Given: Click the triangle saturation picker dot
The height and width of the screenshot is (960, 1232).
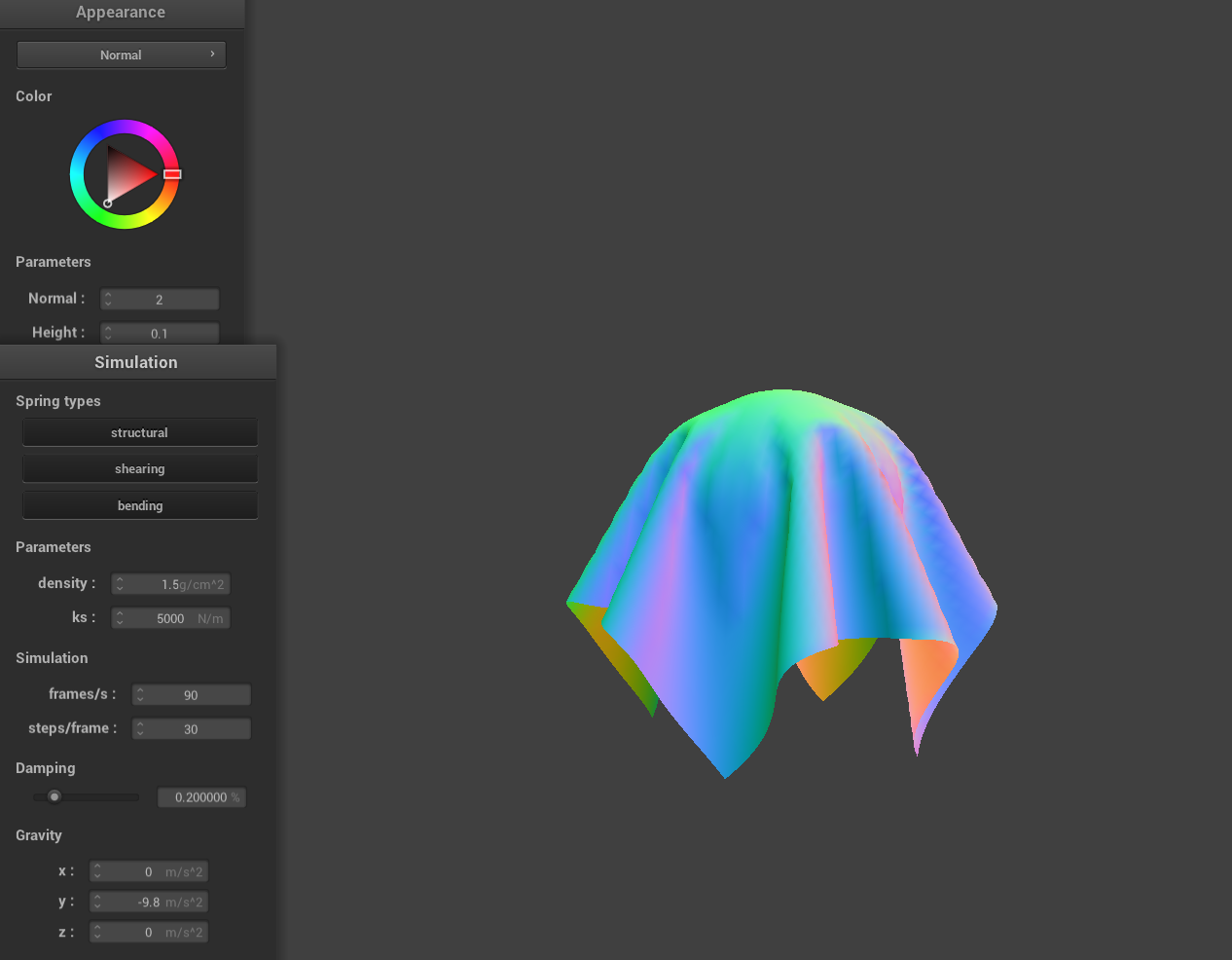Looking at the screenshot, I should tap(107, 203).
